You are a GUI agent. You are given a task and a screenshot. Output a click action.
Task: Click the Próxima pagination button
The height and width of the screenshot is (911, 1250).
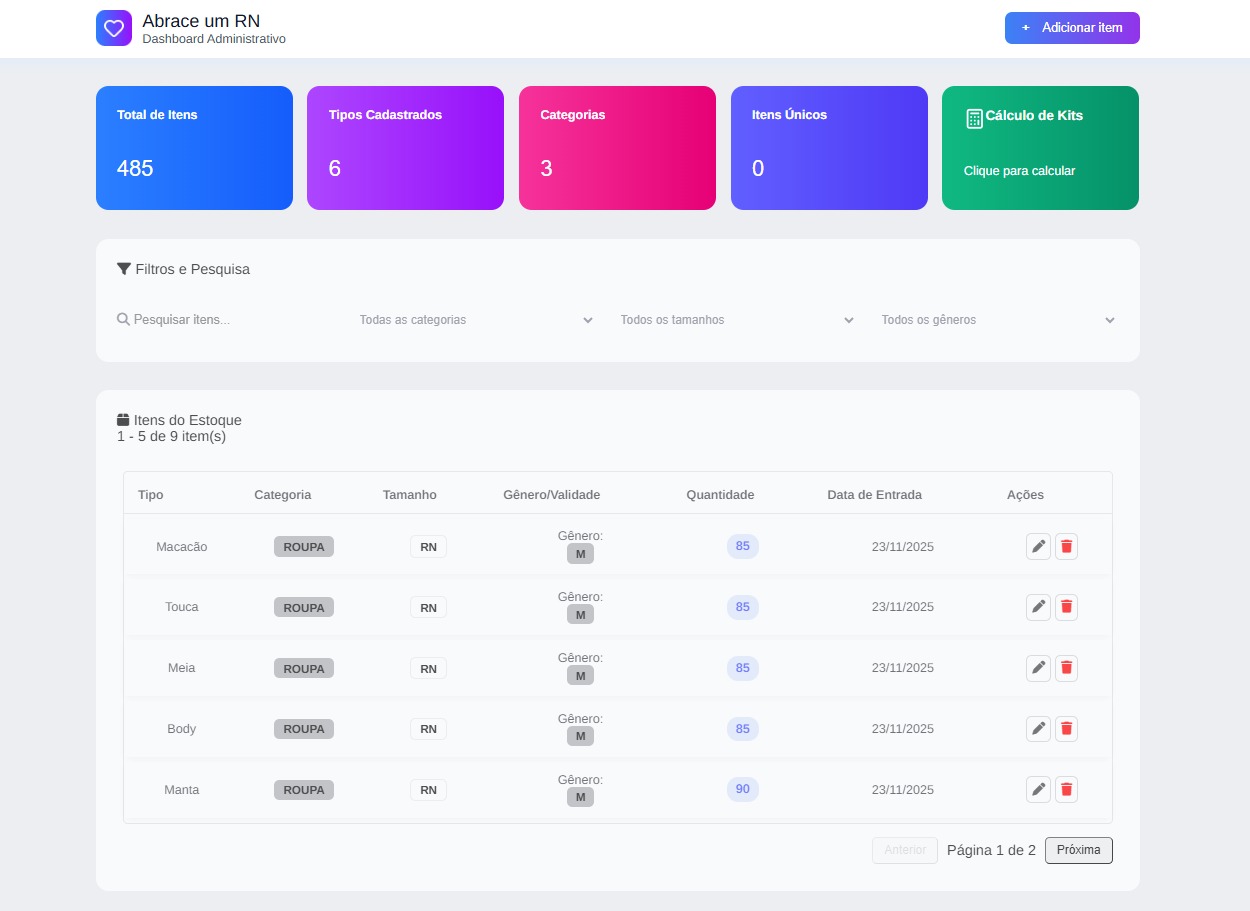click(1078, 850)
